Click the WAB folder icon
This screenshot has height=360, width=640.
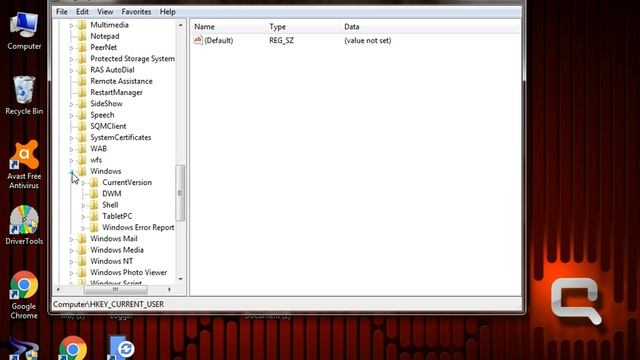click(x=82, y=149)
